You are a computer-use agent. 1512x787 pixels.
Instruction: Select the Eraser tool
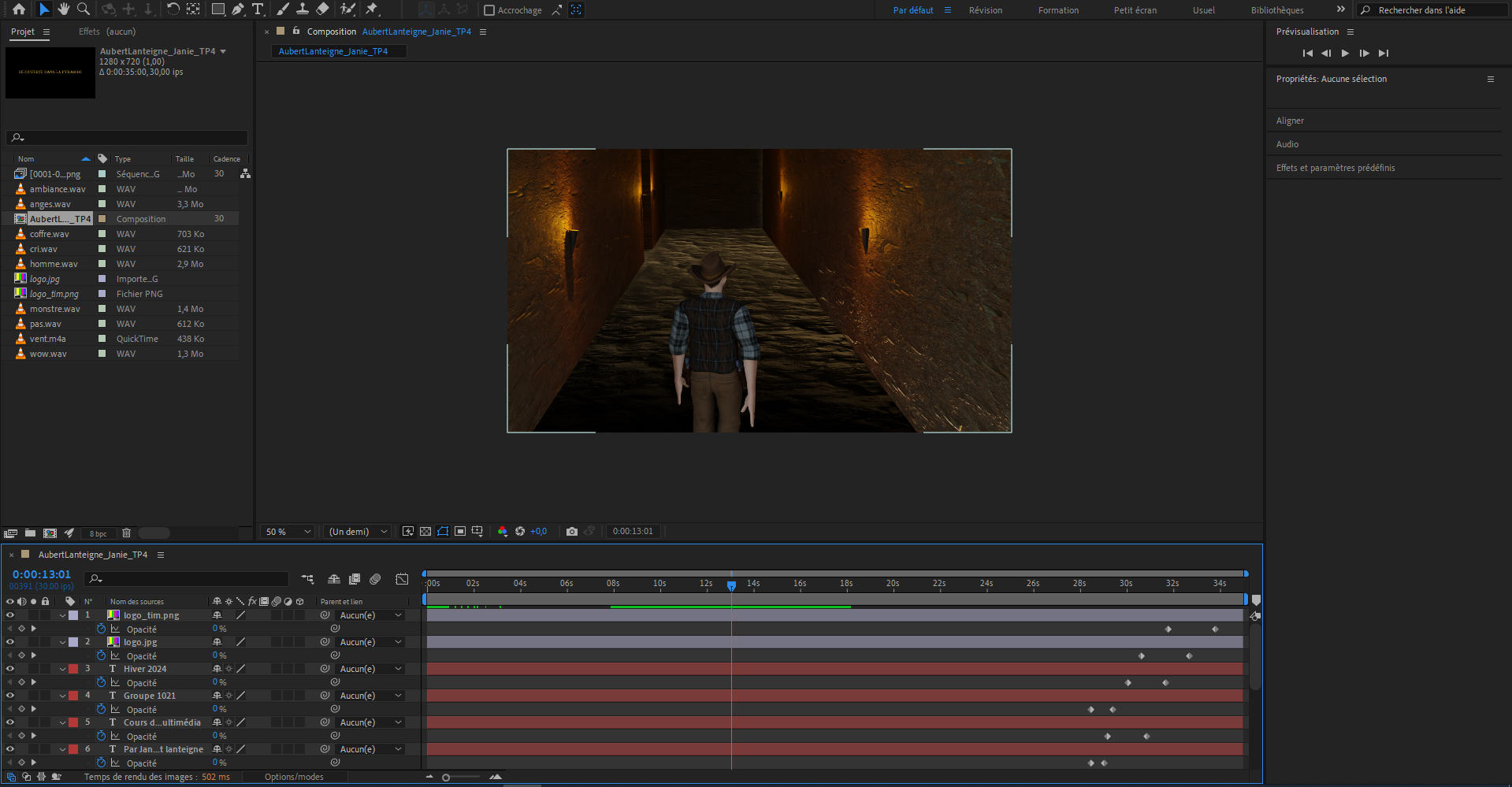(x=322, y=9)
